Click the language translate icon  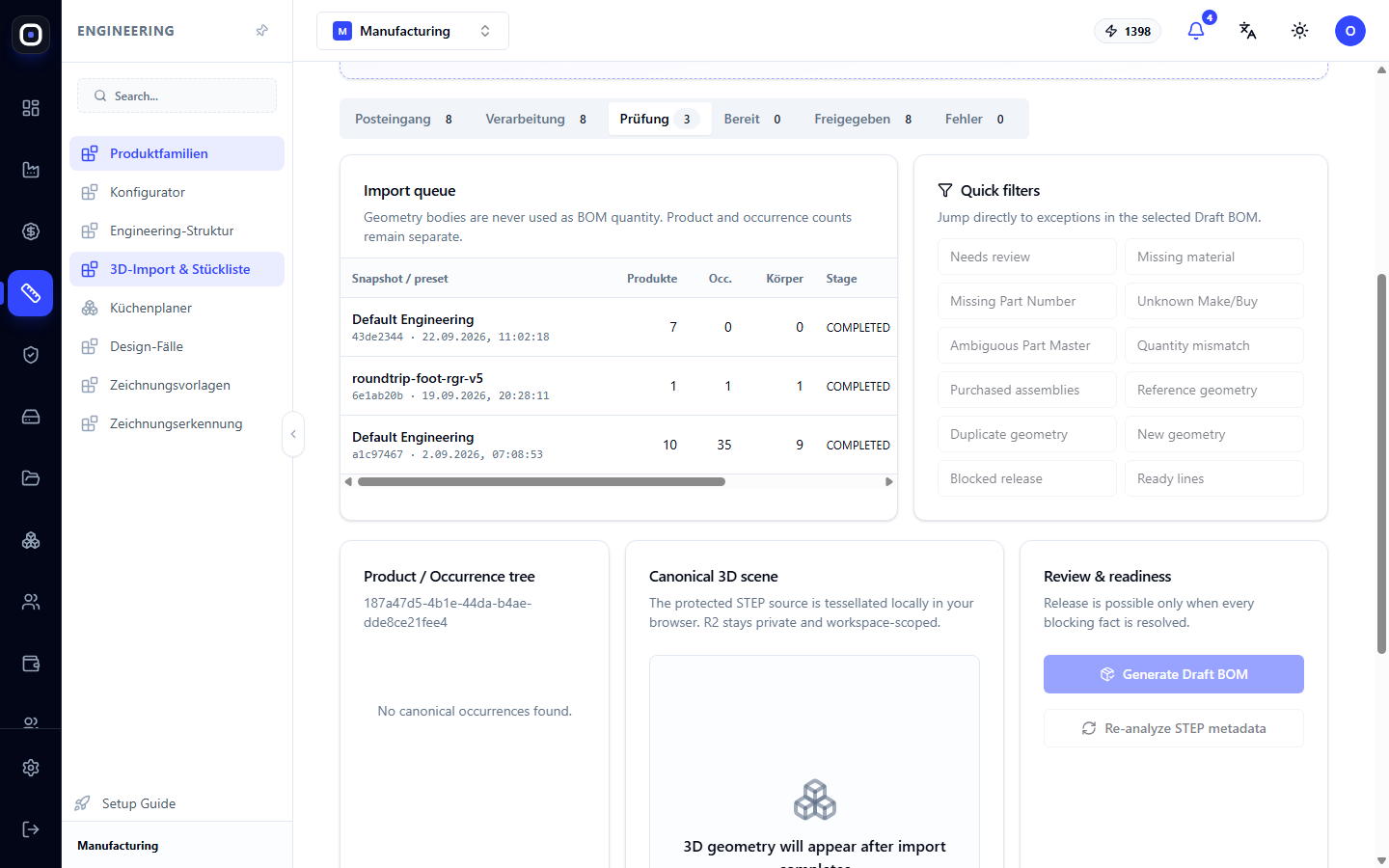(x=1247, y=31)
